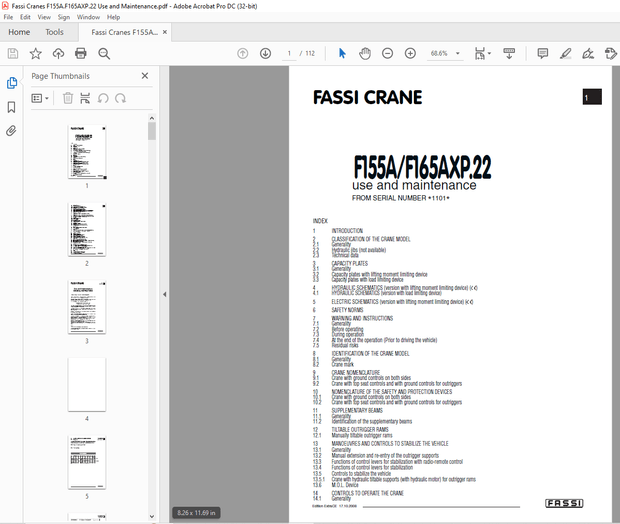Click the stamp tool icon
Screen dimensions: 620x524
[611, 53]
